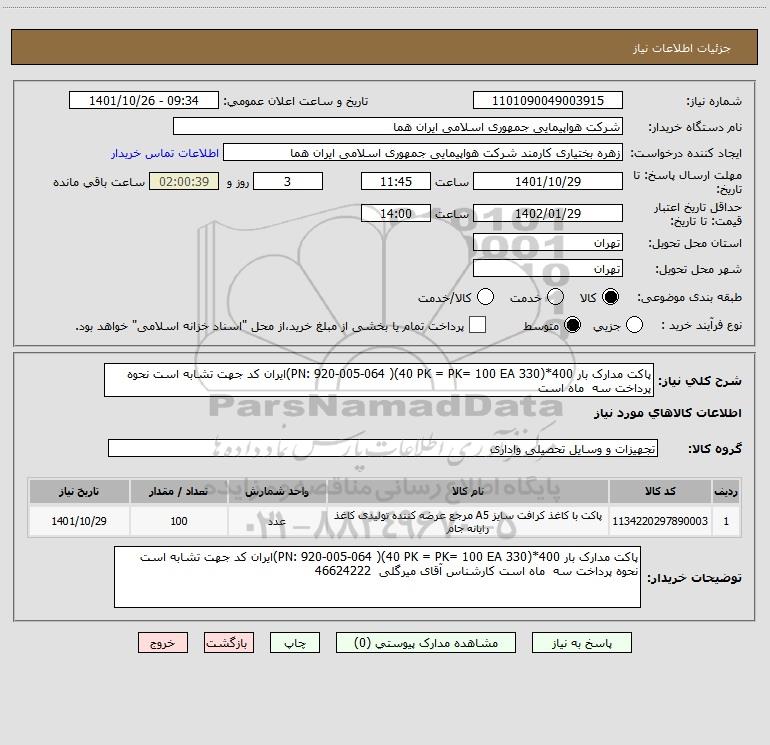Click the بازگشت back button

point(230,645)
